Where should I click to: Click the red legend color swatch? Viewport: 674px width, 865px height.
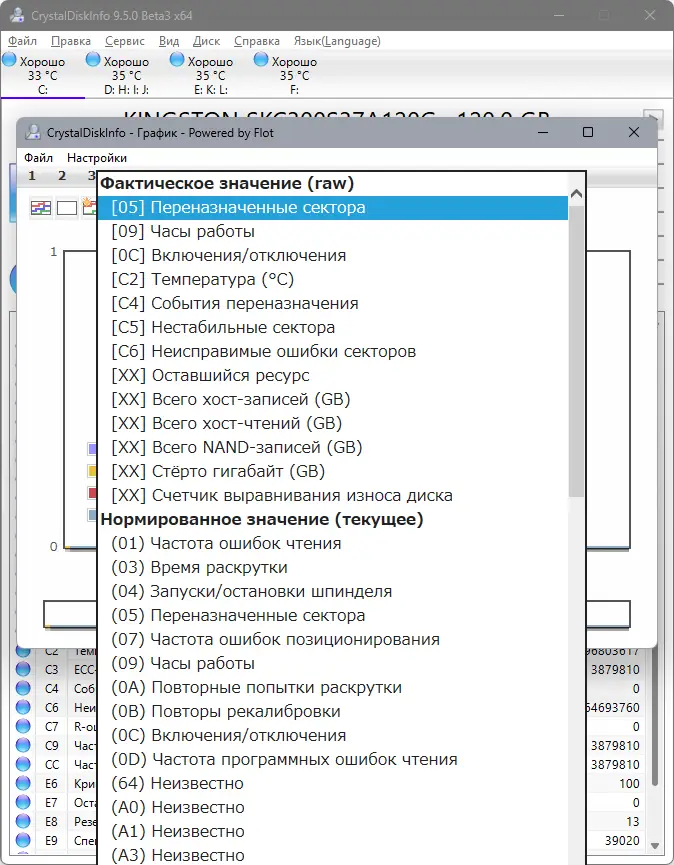point(92,493)
